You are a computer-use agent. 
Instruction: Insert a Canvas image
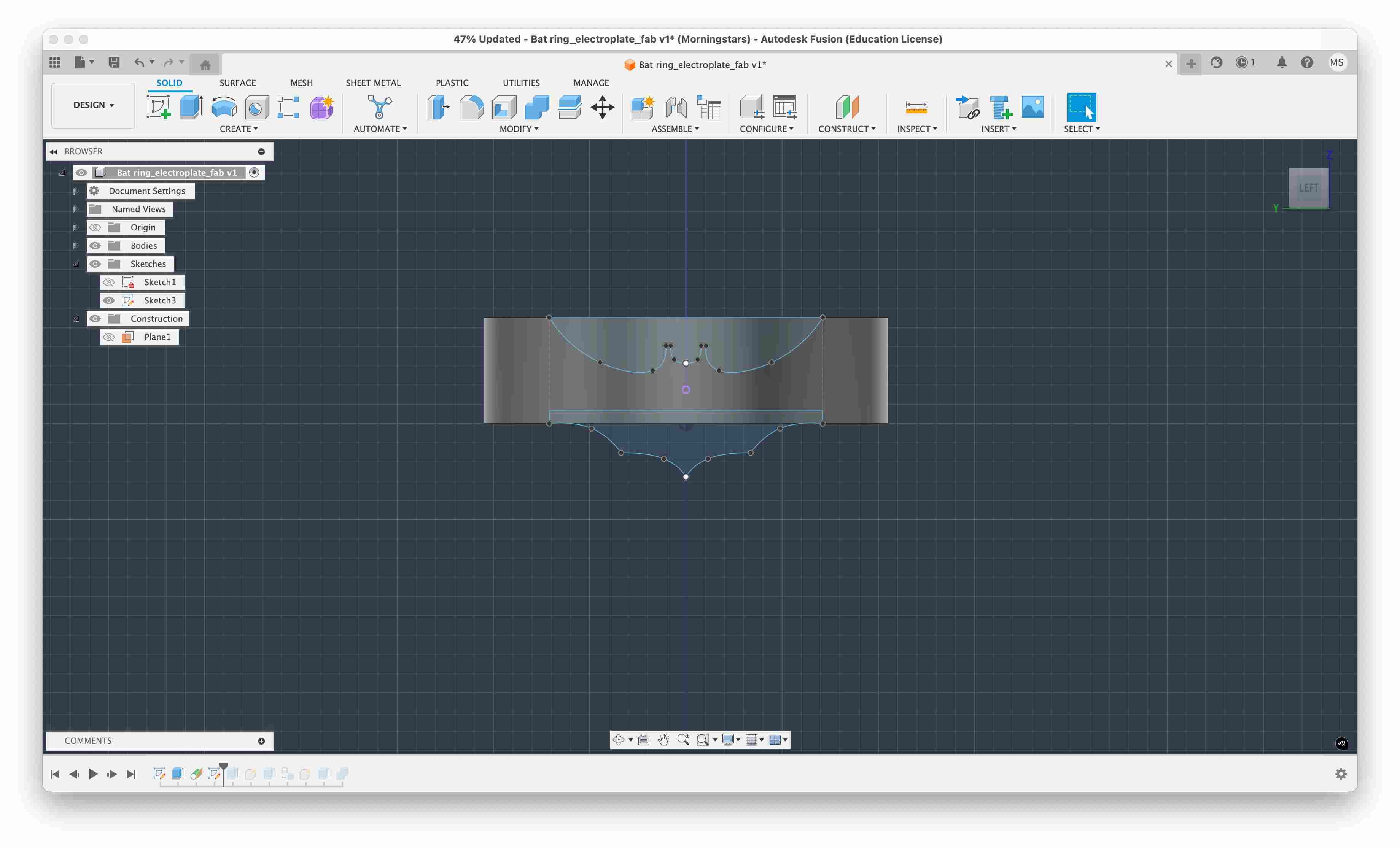point(1032,107)
